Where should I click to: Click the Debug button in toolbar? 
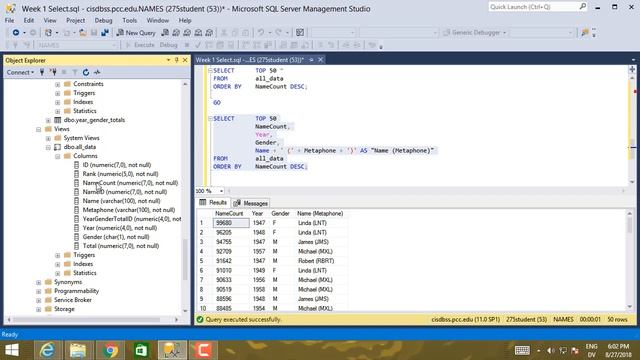click(168, 45)
